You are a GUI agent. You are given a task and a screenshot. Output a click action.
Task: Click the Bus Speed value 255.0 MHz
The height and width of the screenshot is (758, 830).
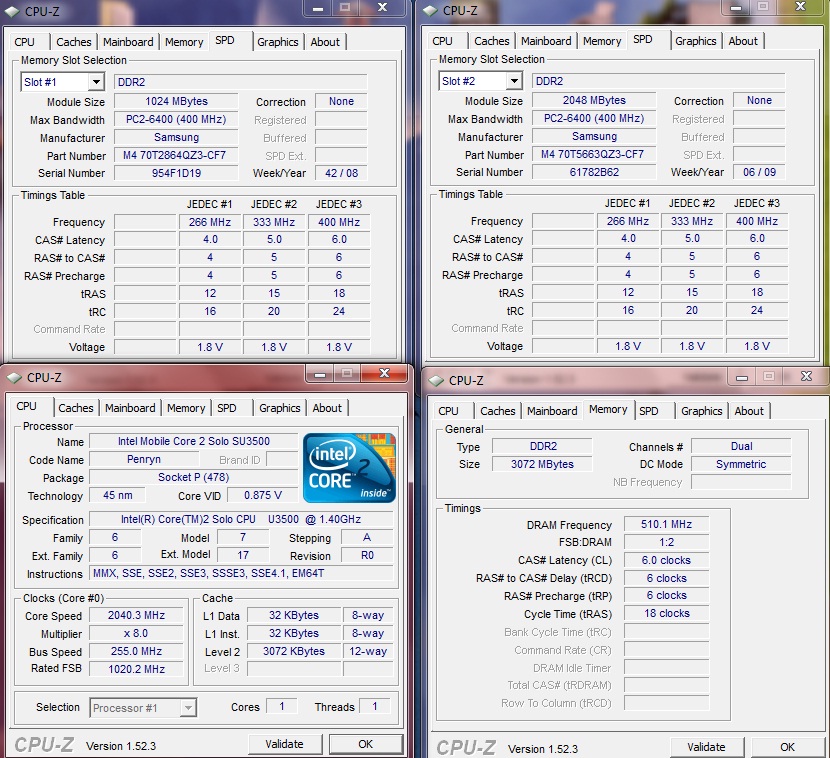pyautogui.click(x=136, y=651)
